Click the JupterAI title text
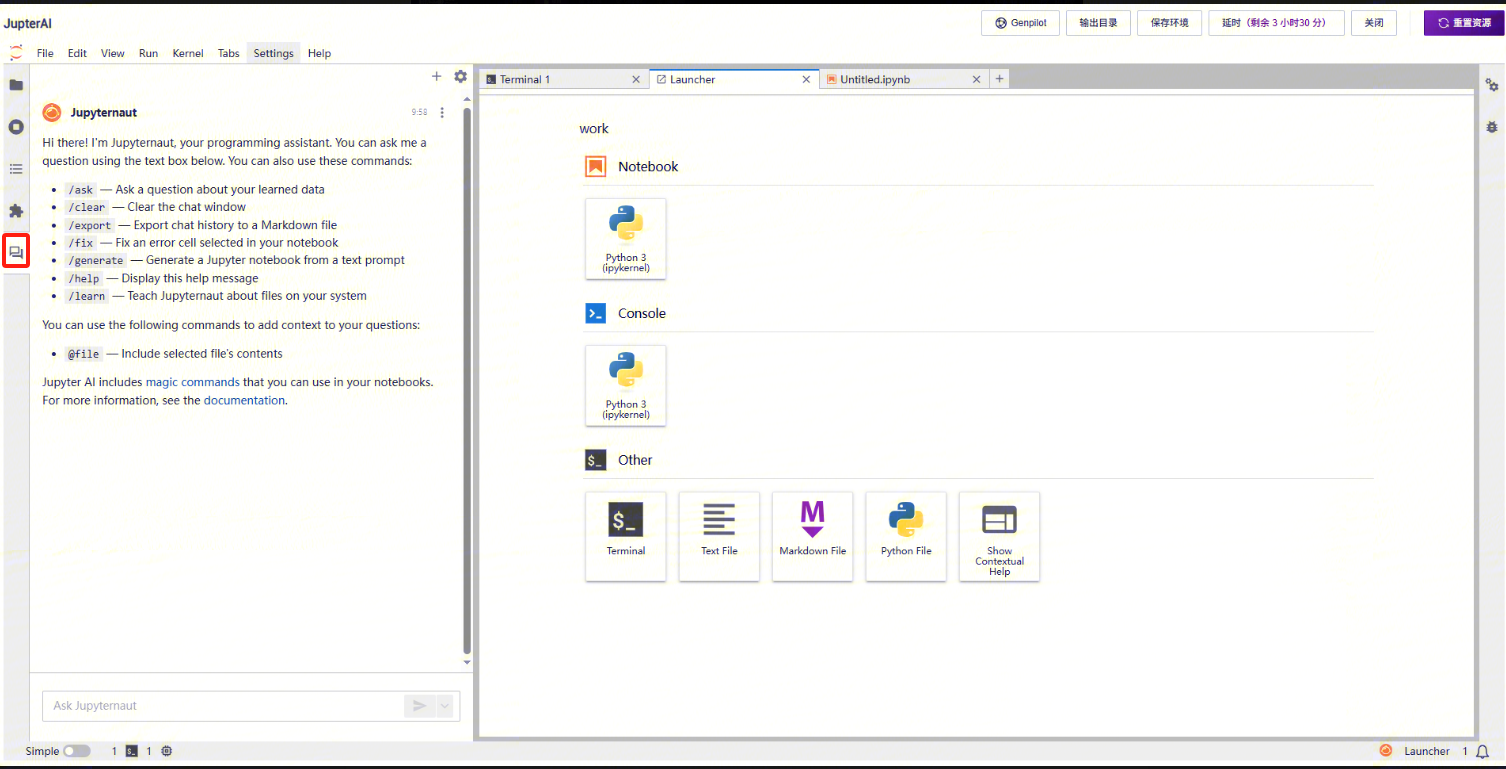 28,23
